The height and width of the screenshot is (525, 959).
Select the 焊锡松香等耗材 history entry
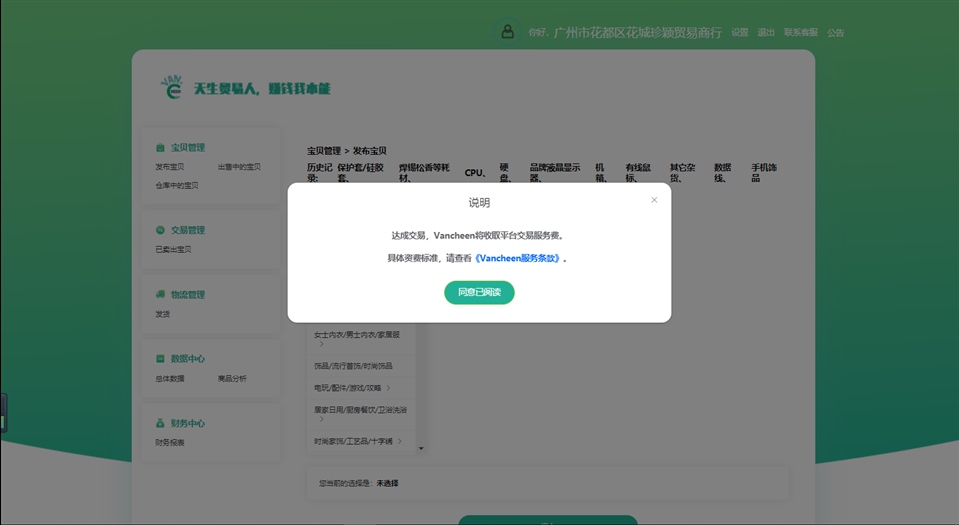pos(424,173)
